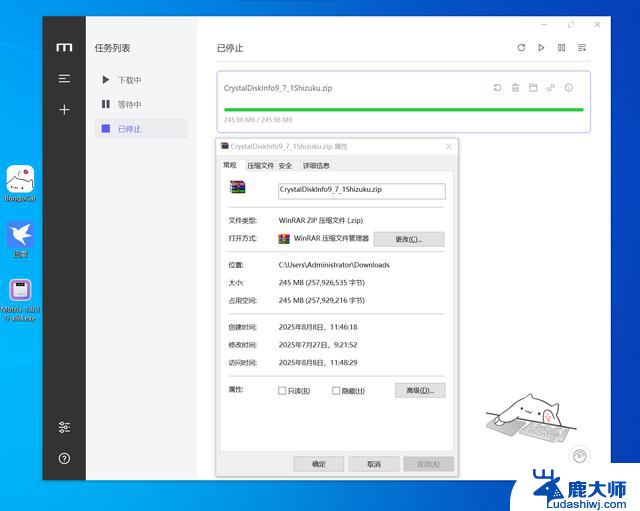Click the 应用 apply button
The image size is (640, 511).
point(429,464)
